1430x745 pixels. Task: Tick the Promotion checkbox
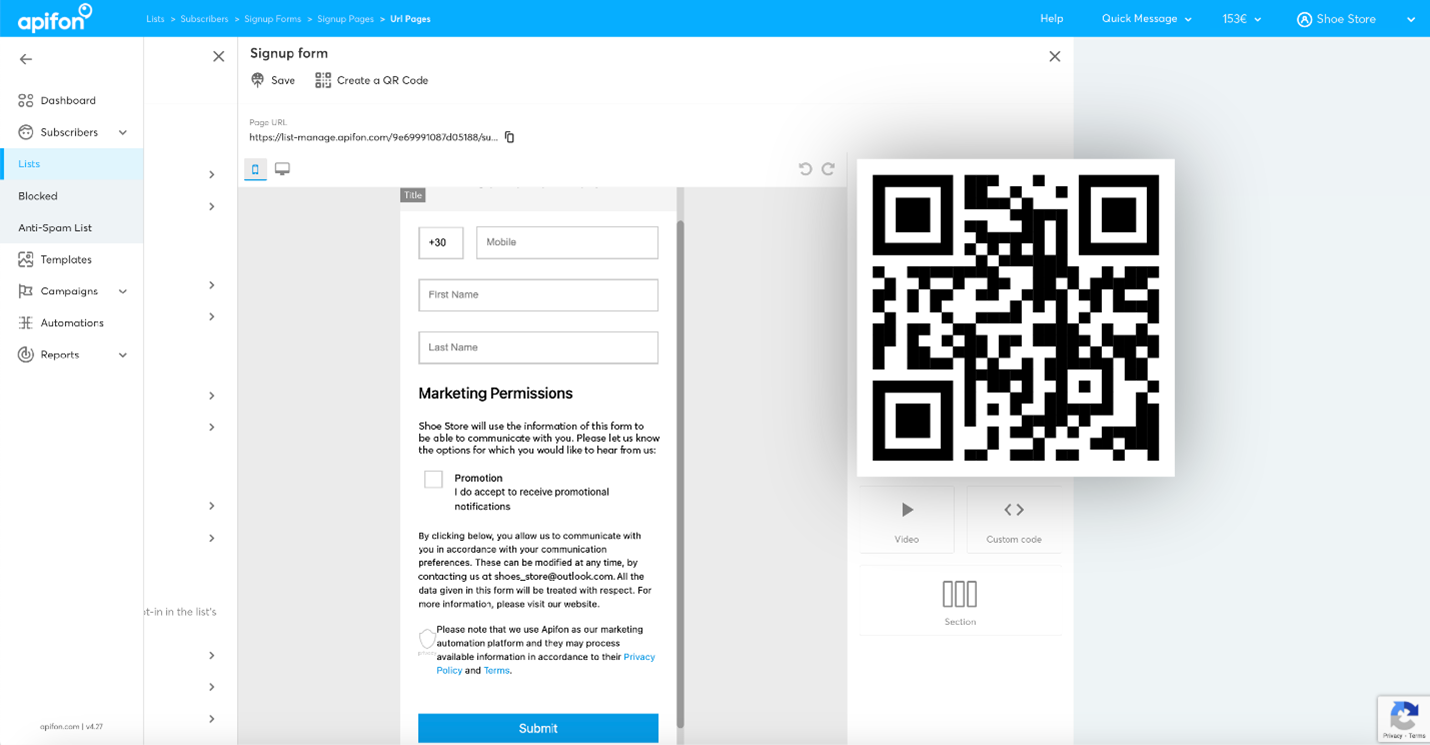(x=433, y=479)
